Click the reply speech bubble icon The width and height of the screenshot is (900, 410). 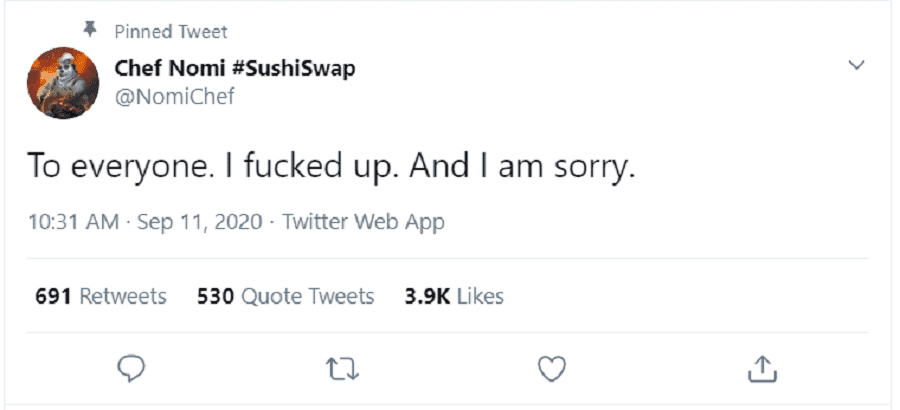[x=133, y=369]
